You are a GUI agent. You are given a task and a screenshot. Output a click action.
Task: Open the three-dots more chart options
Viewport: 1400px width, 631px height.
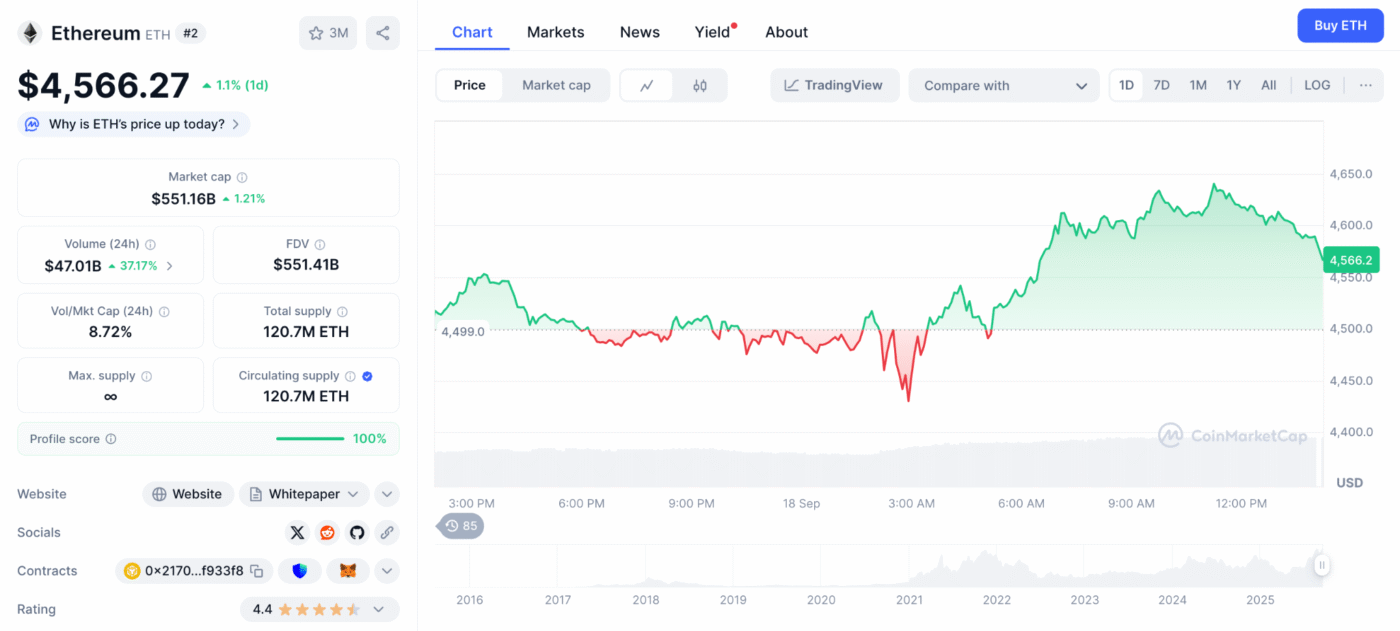click(1366, 85)
